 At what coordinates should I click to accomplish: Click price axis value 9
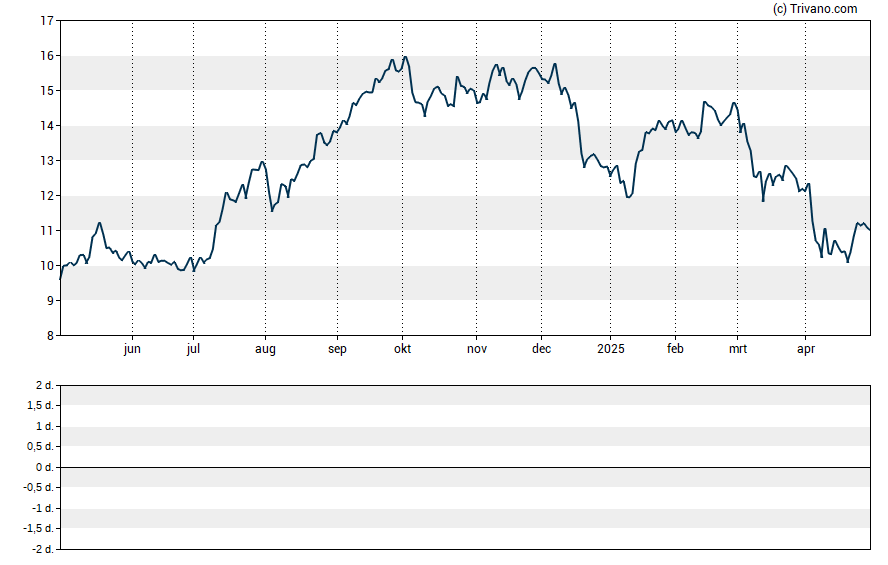point(50,301)
